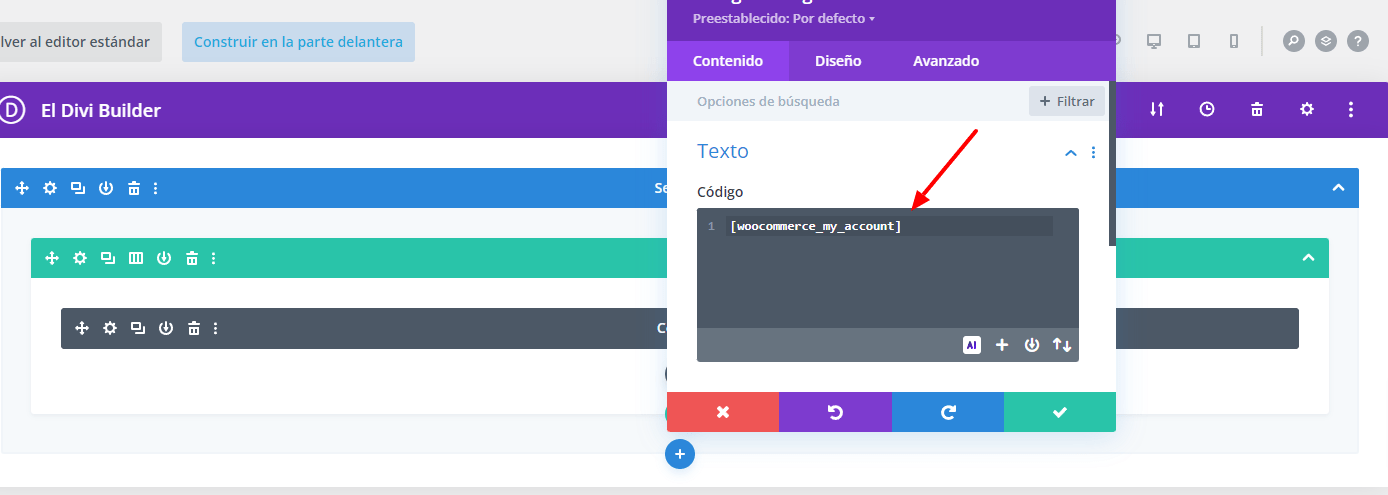
Task: Add new section blue plus button
Action: pos(680,454)
